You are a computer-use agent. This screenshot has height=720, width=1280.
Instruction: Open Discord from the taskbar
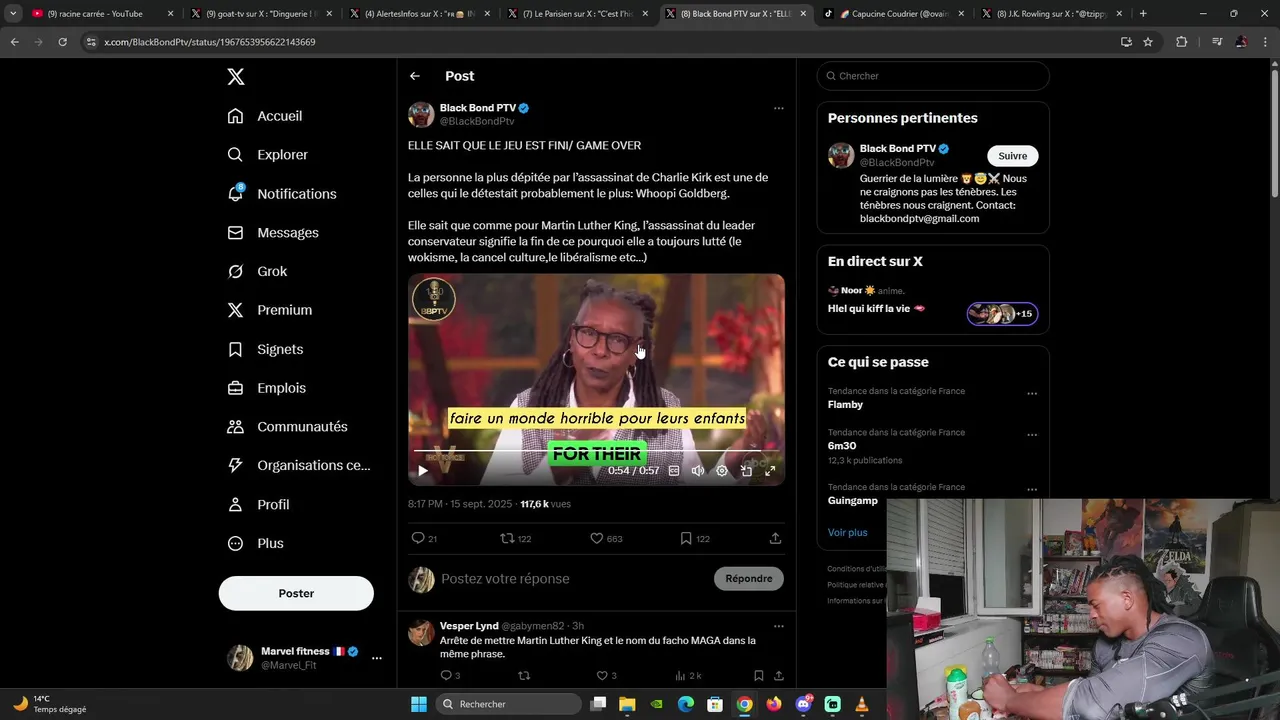pyautogui.click(x=803, y=704)
